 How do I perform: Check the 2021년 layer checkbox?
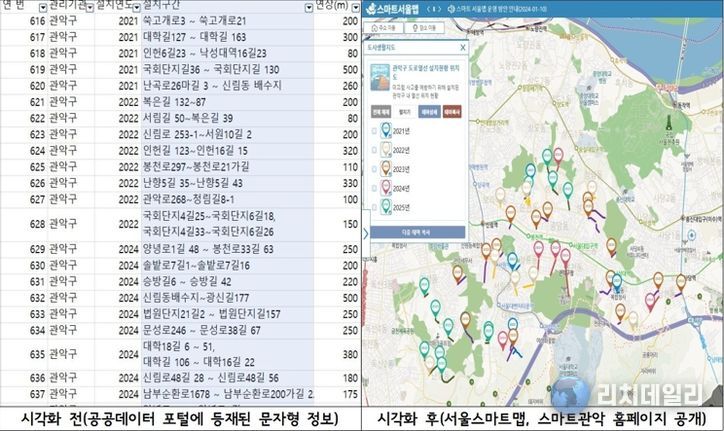click(x=374, y=132)
